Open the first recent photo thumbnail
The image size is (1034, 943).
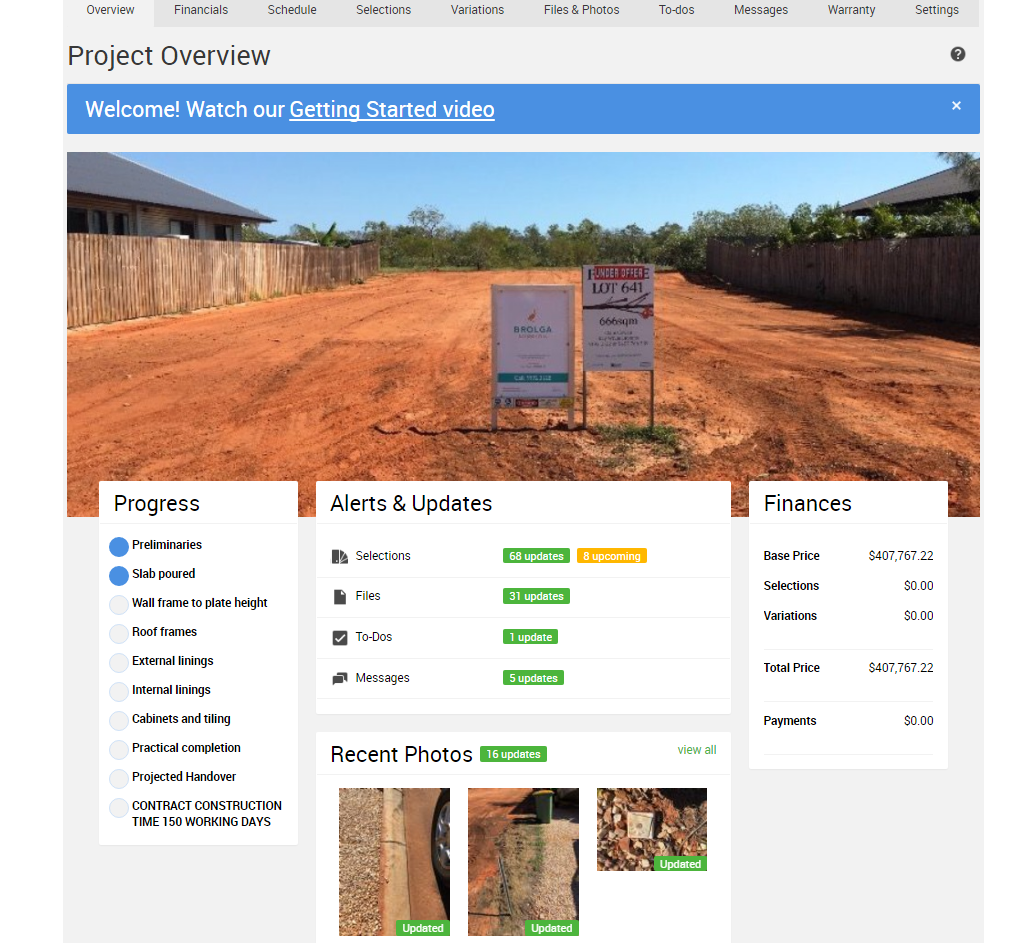(394, 860)
